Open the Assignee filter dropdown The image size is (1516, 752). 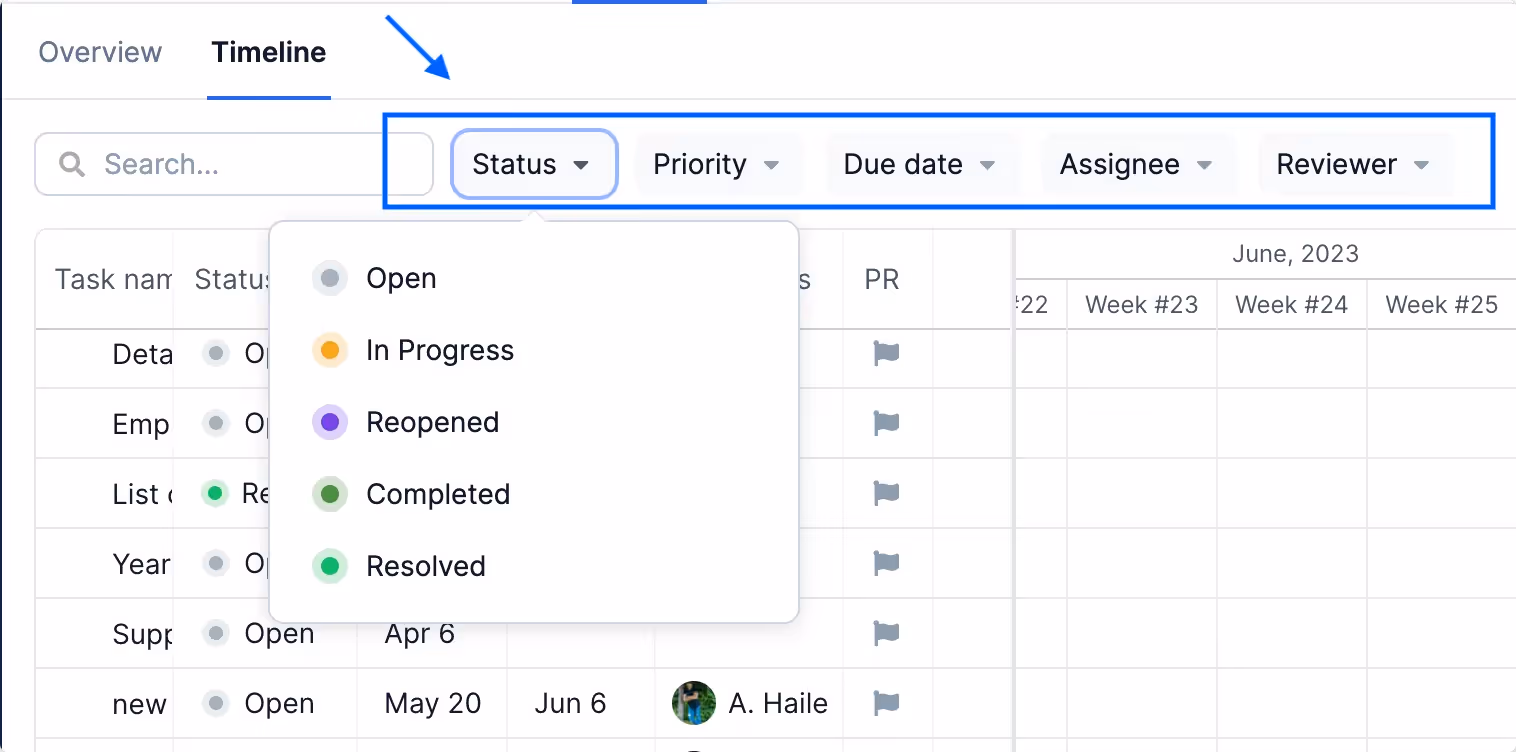(x=1137, y=164)
